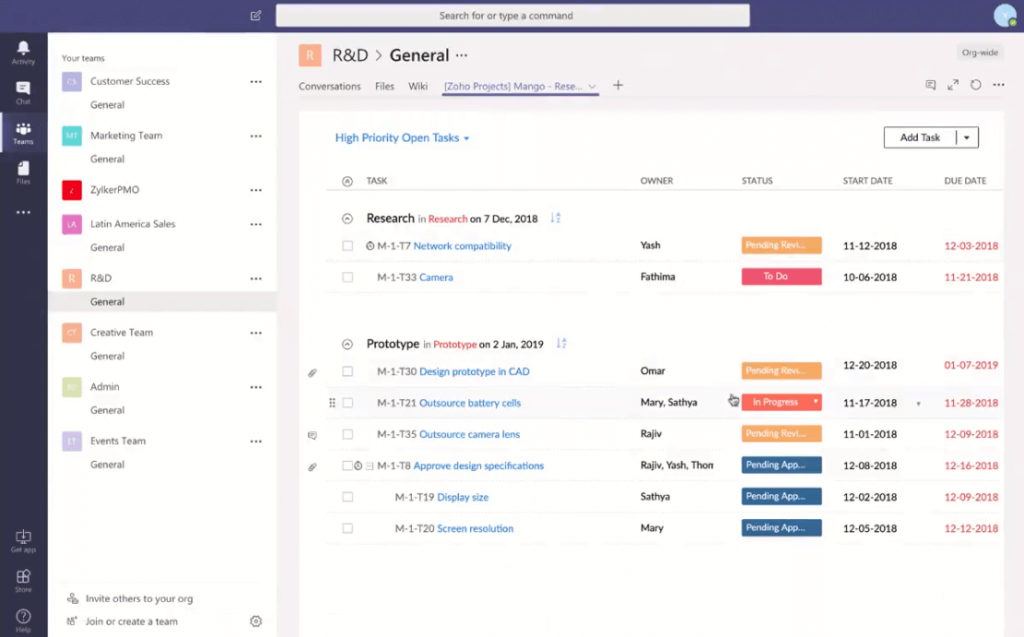Switch to Files tab
1024x637 pixels.
click(x=384, y=86)
